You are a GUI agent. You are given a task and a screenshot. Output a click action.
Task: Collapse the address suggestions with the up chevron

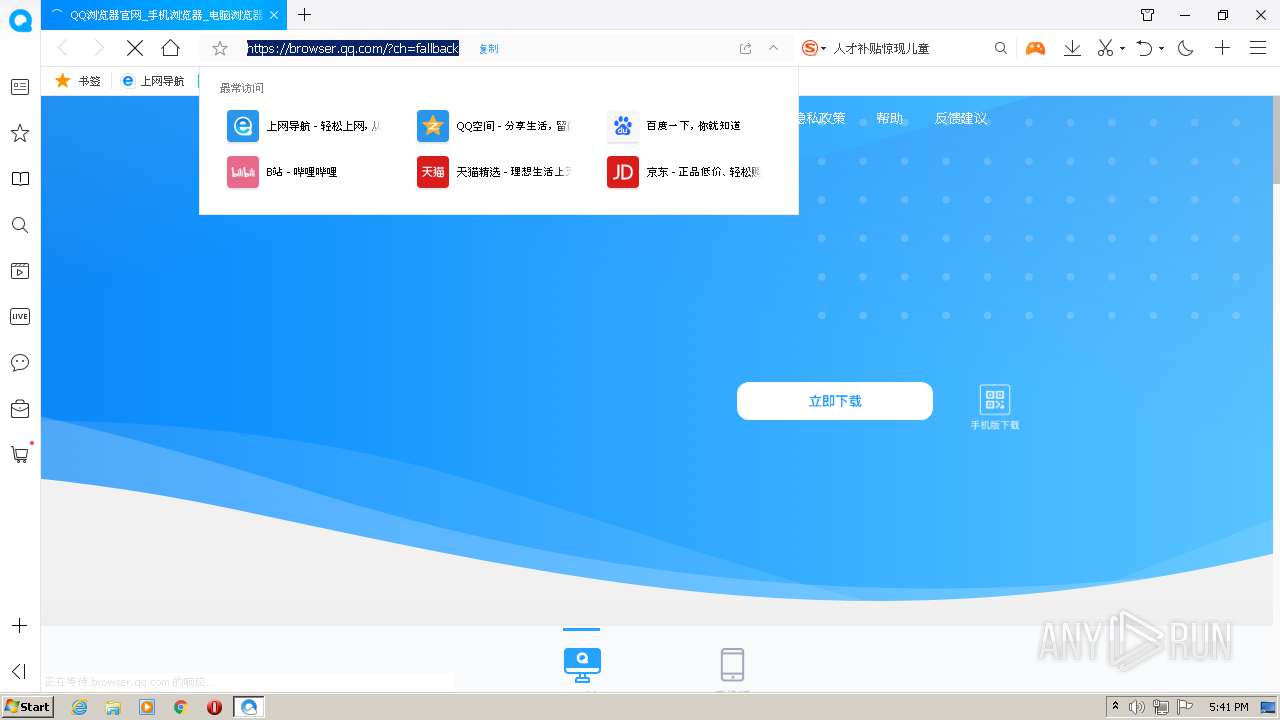773,48
